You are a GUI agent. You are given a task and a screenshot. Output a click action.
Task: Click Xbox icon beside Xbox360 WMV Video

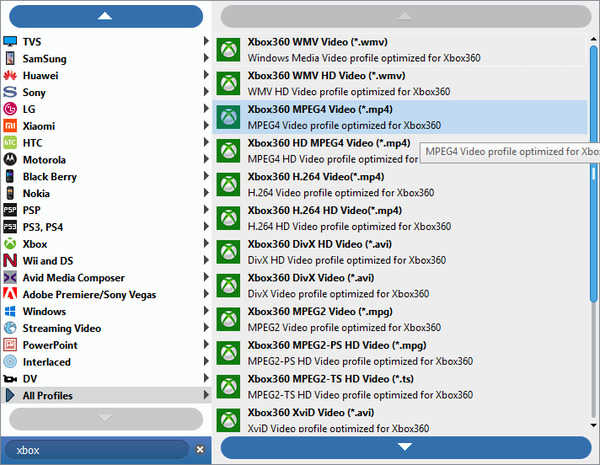(228, 50)
